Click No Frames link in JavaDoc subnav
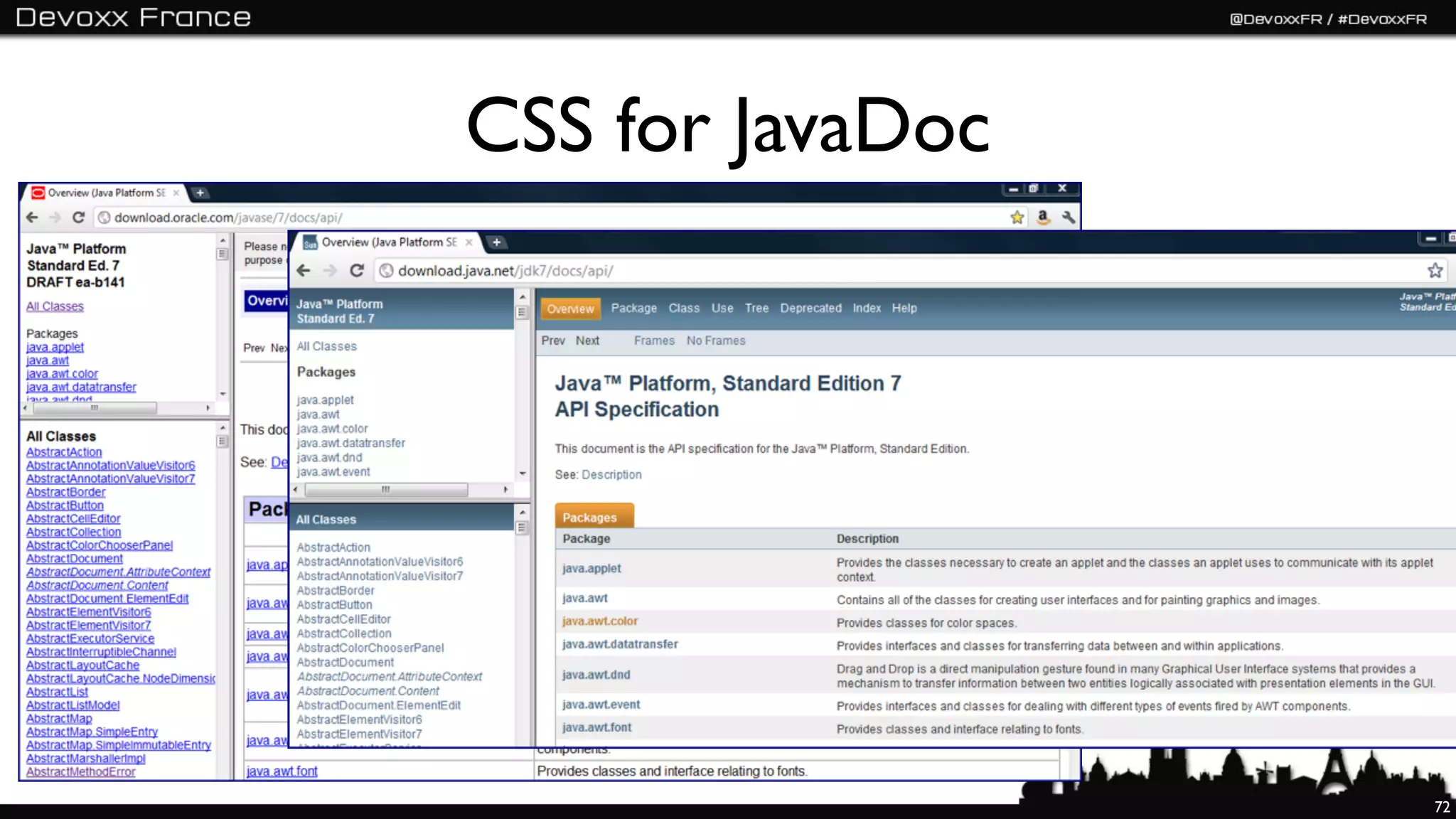 pyautogui.click(x=716, y=341)
